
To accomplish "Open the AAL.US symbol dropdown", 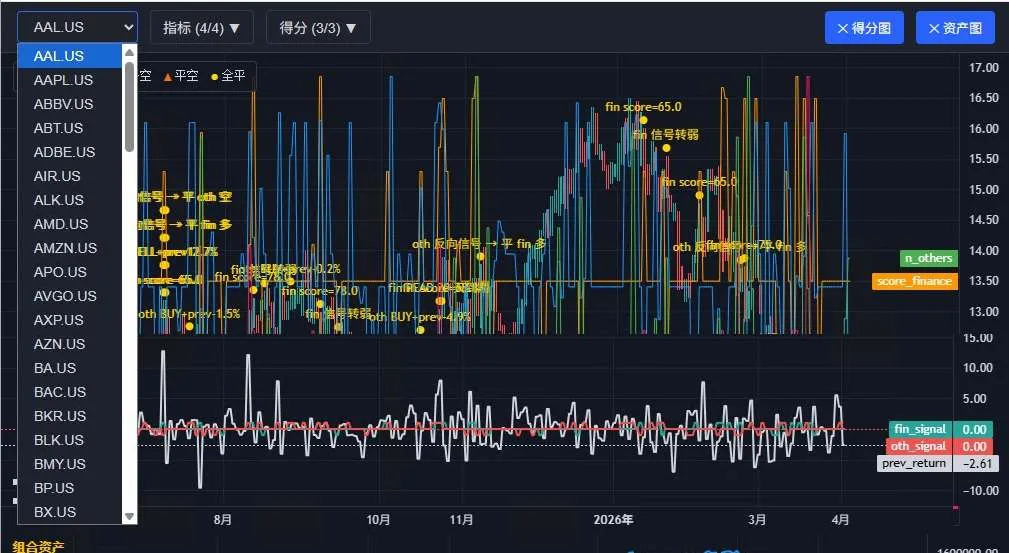I will tap(77, 27).
